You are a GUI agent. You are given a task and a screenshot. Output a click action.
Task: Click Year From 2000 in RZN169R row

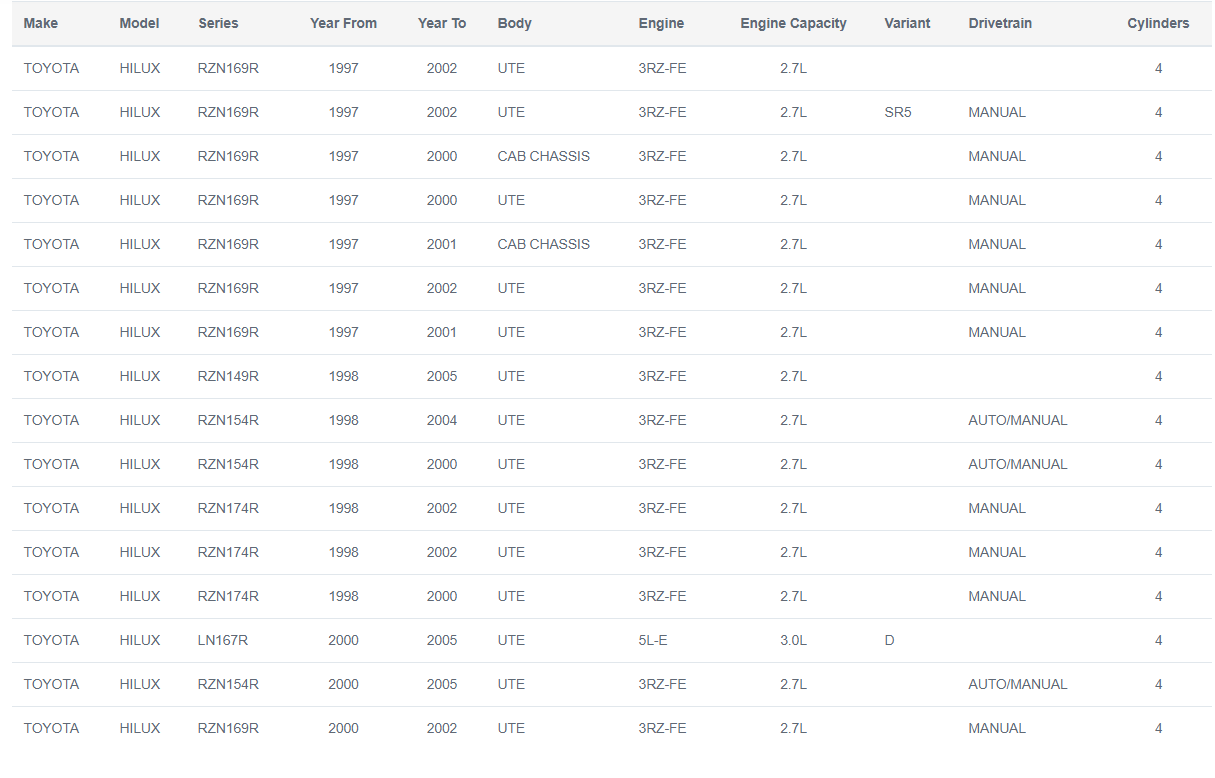[x=343, y=728]
